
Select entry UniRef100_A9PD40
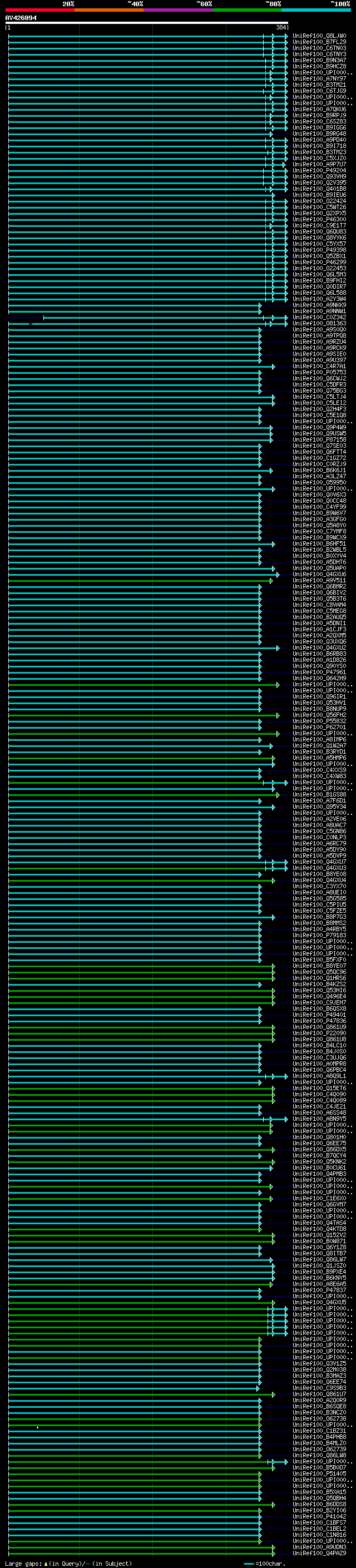click(x=319, y=140)
